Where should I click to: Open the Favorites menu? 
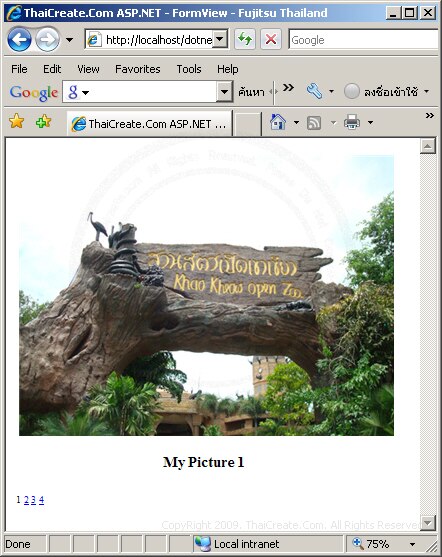[138, 69]
